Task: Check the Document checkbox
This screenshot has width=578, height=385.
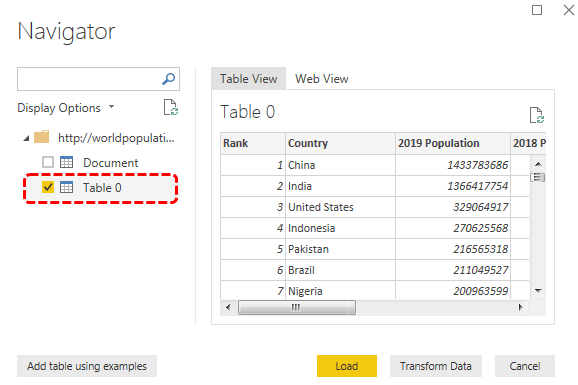Action: tap(48, 162)
